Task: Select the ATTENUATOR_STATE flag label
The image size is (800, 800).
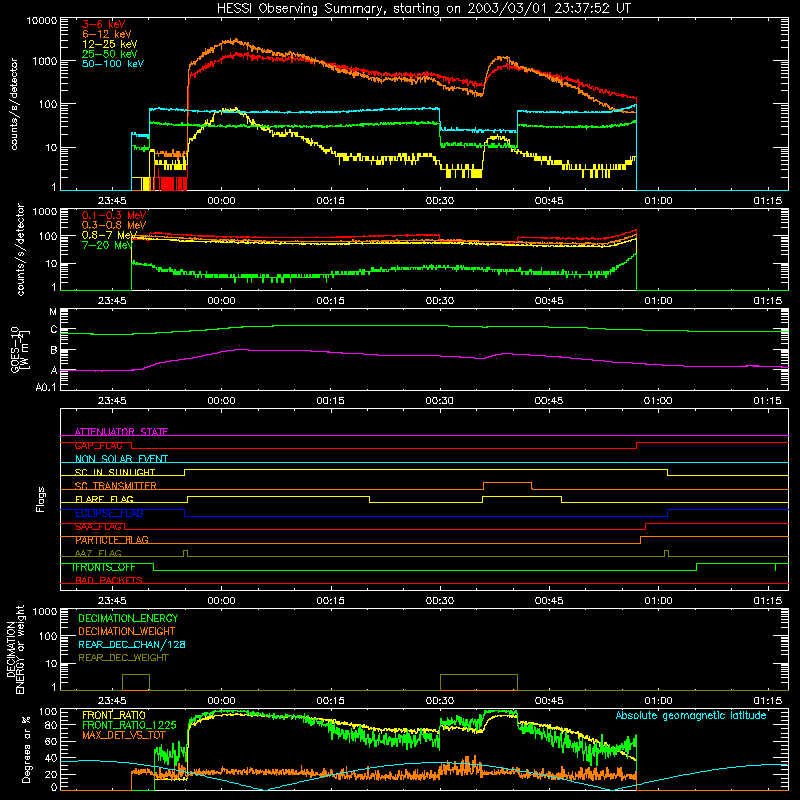Action: tap(121, 432)
